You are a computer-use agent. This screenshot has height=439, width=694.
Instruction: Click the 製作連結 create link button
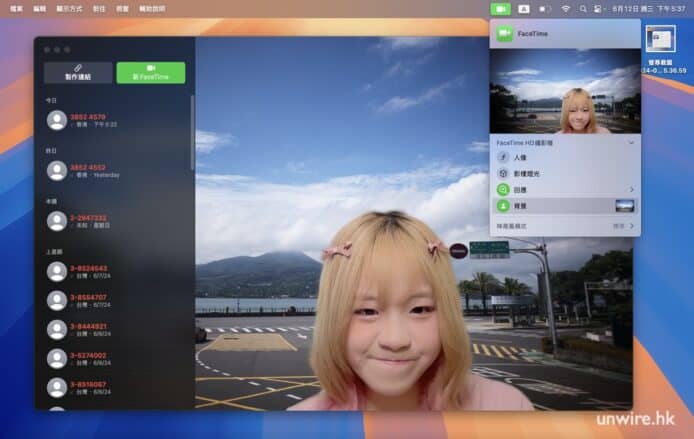[x=77, y=73]
